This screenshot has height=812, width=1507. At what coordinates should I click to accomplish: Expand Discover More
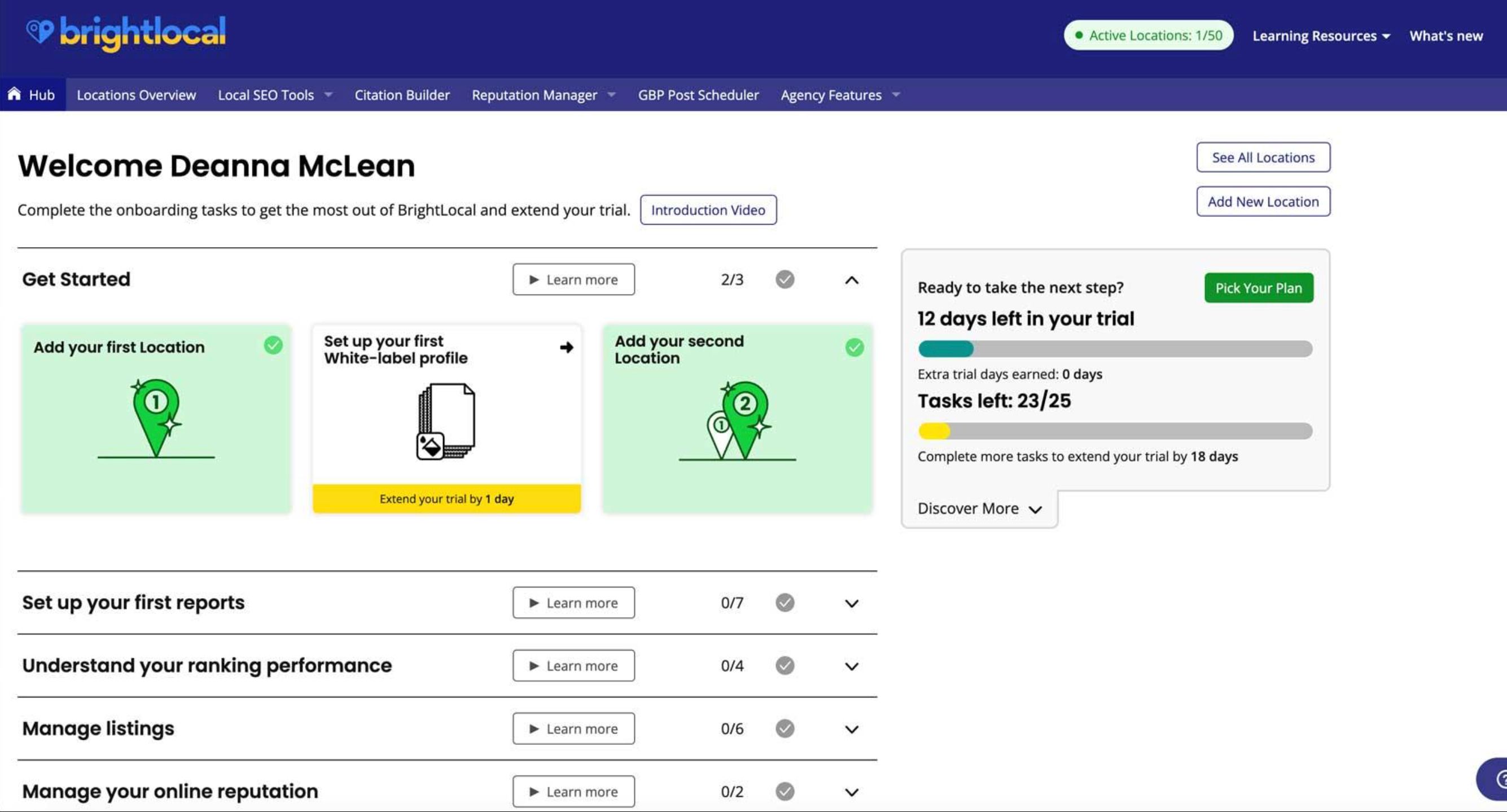(978, 508)
